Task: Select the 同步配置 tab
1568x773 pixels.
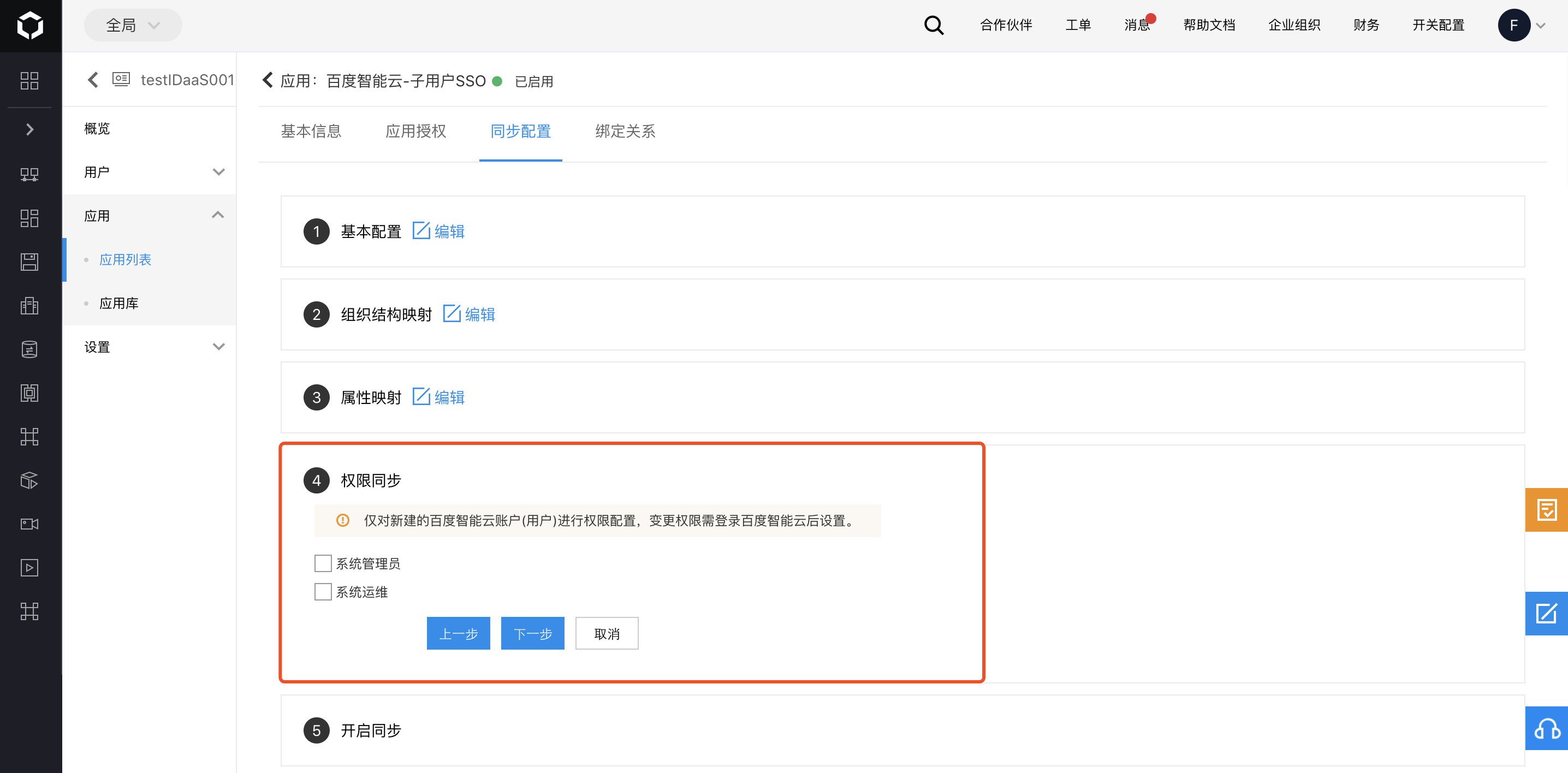Action: (x=520, y=131)
